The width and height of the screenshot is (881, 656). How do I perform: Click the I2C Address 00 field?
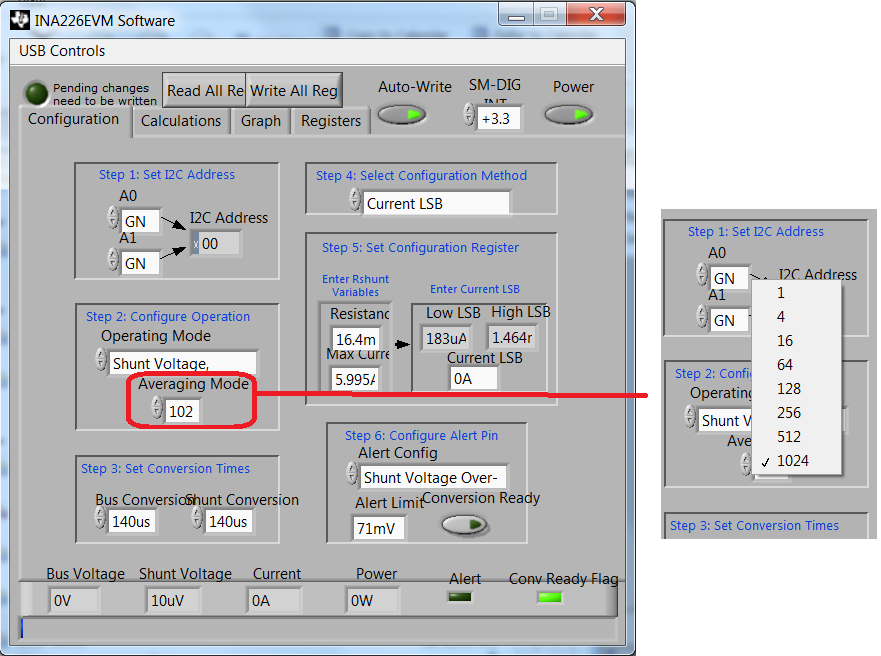[216, 244]
